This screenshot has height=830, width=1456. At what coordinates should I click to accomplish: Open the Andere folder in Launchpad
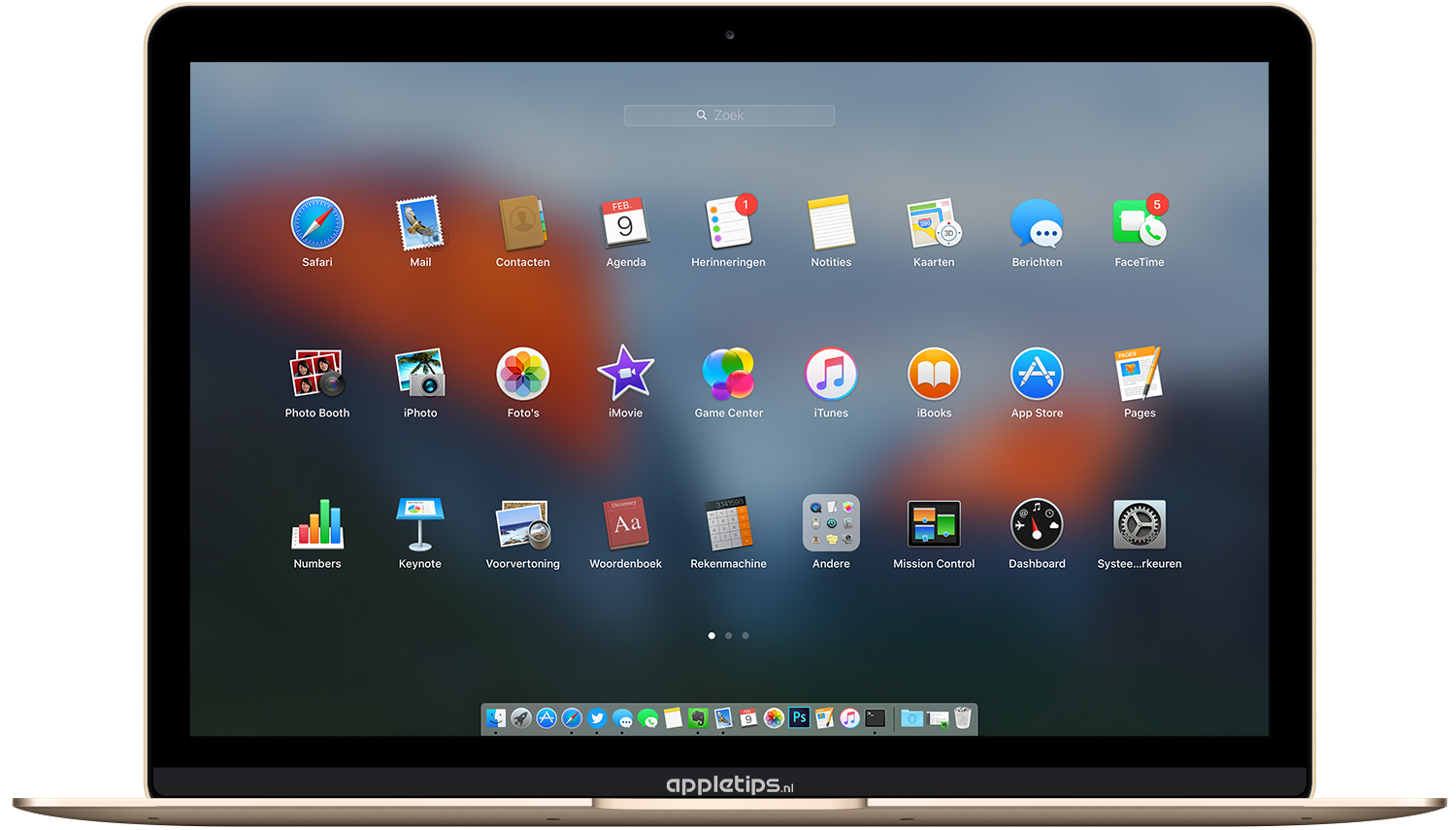point(830,524)
